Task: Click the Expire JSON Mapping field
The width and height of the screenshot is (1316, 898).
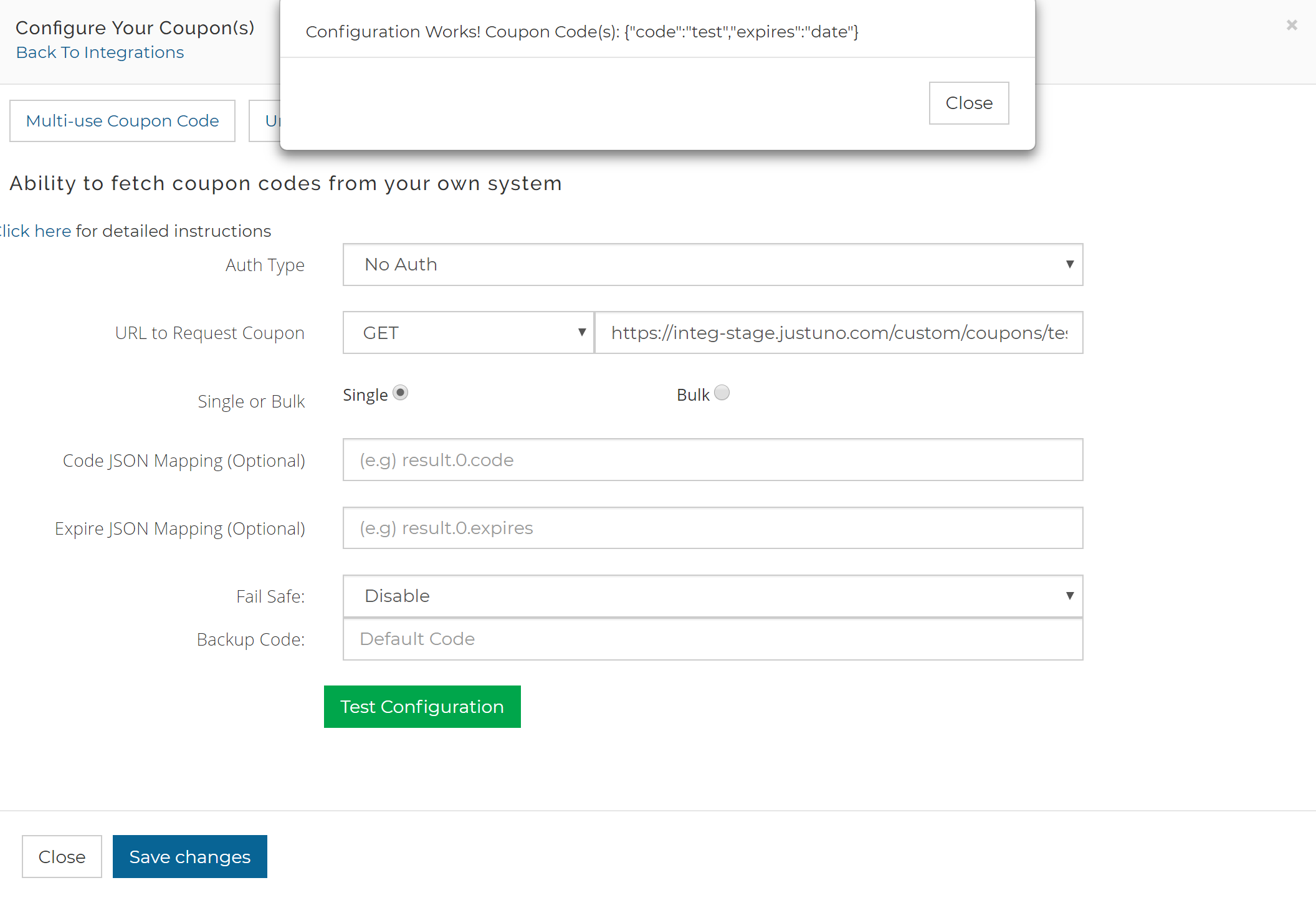Action: coord(712,528)
